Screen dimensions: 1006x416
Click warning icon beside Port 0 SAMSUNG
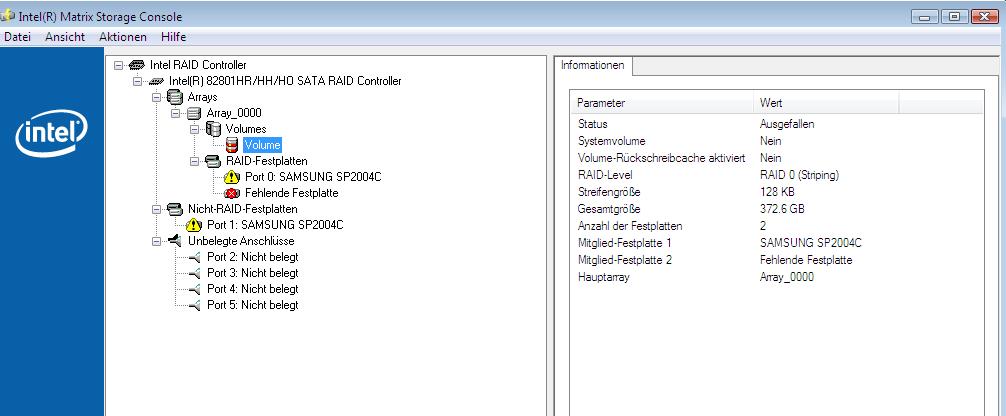(232, 177)
